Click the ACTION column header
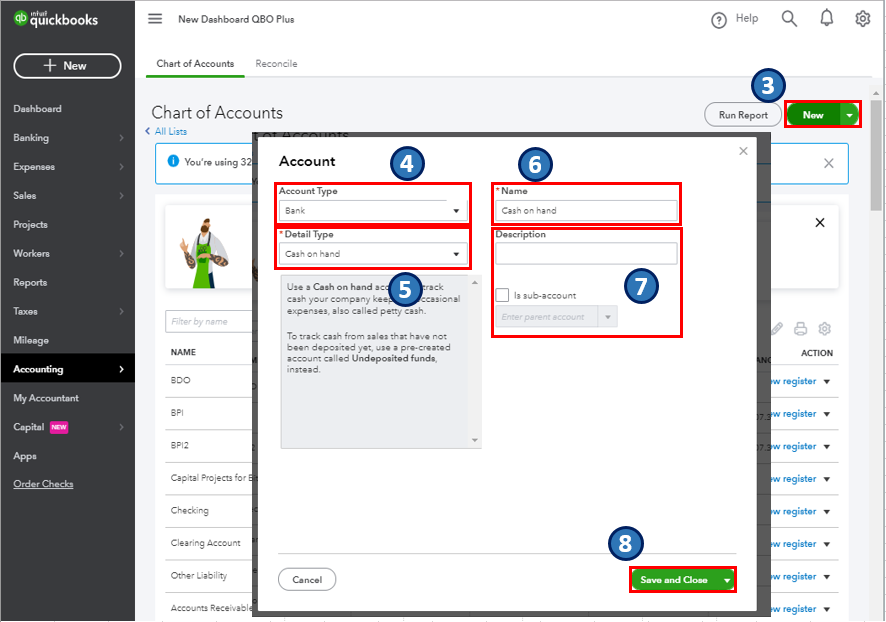 [816, 353]
